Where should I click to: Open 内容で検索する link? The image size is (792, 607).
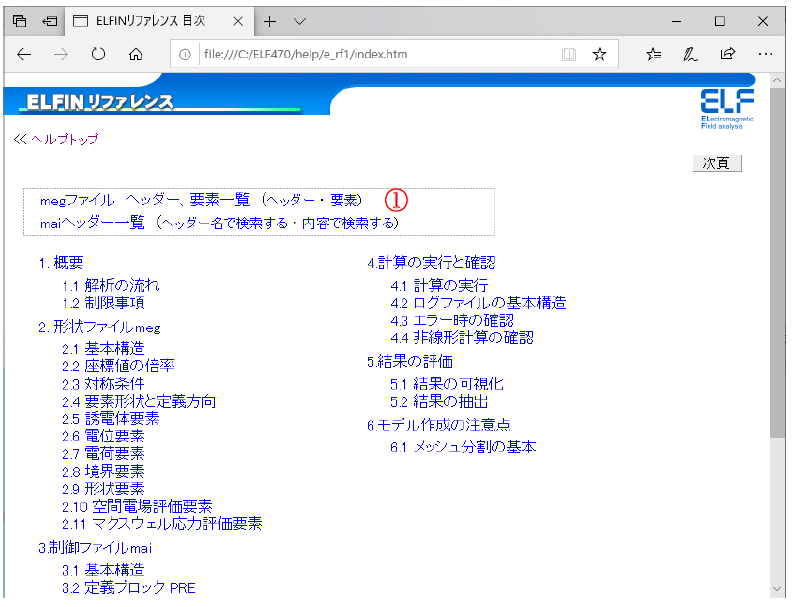[348, 223]
